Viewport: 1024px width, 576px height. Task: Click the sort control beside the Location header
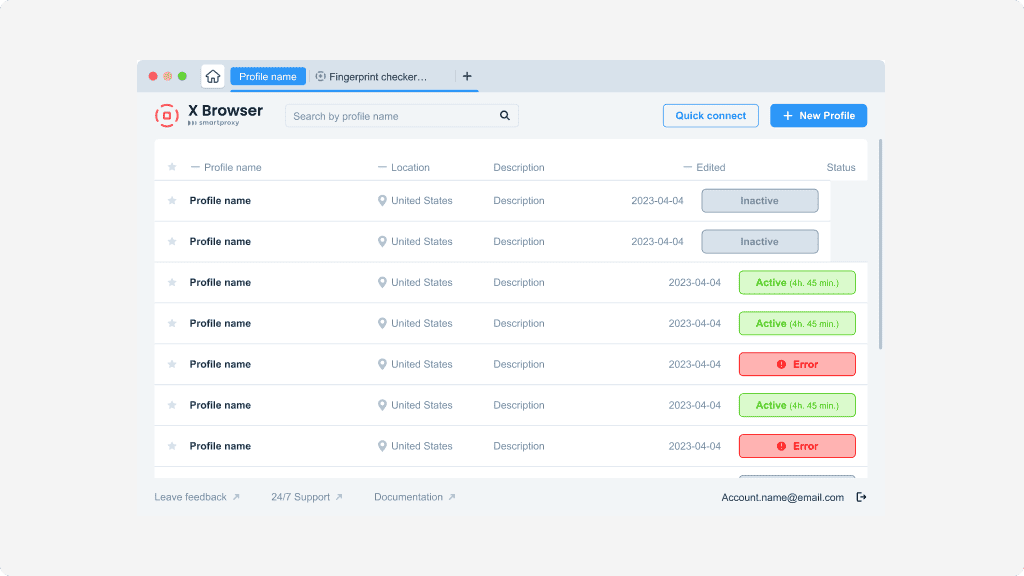tap(381, 167)
